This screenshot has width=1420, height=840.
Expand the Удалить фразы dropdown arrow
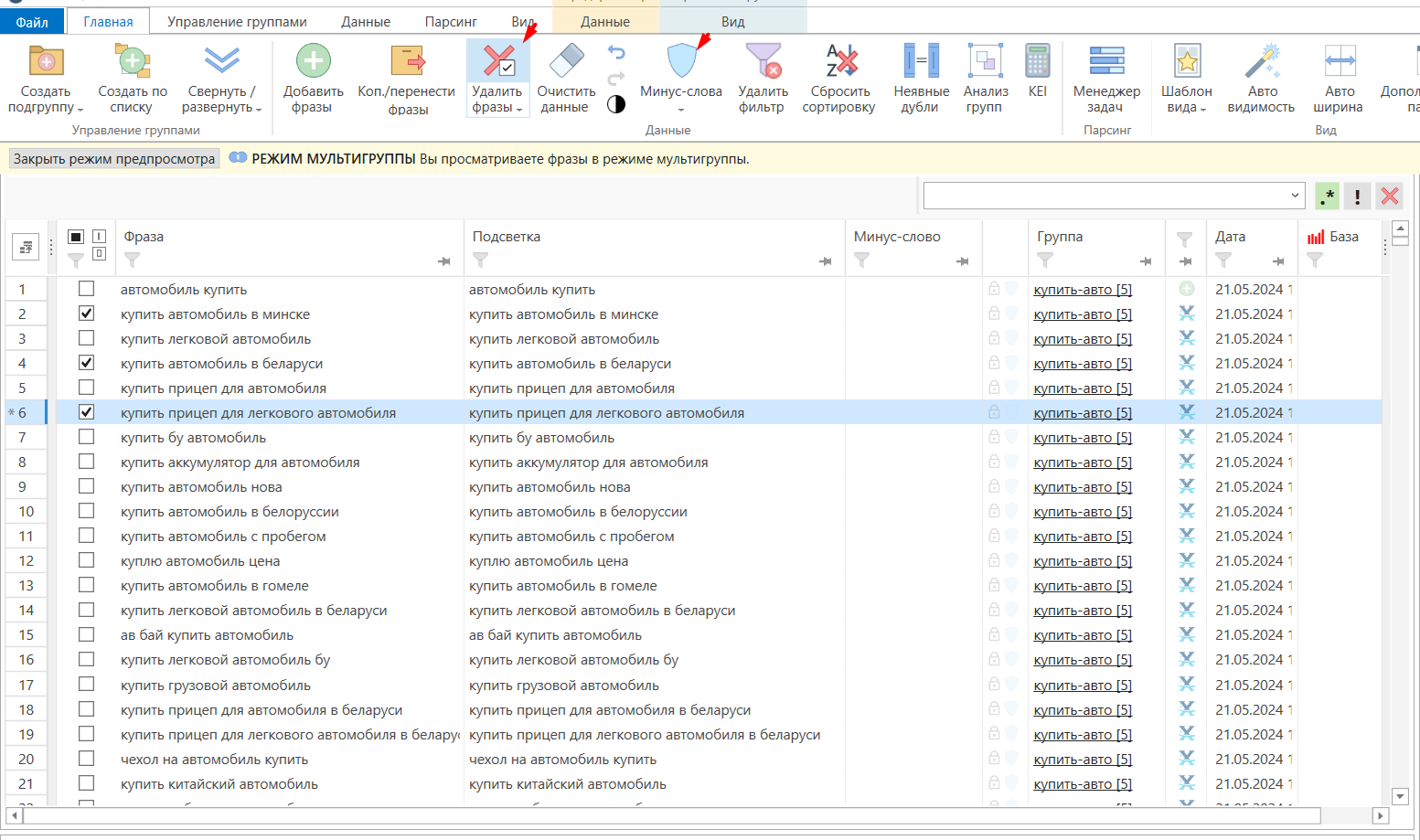[x=519, y=109]
